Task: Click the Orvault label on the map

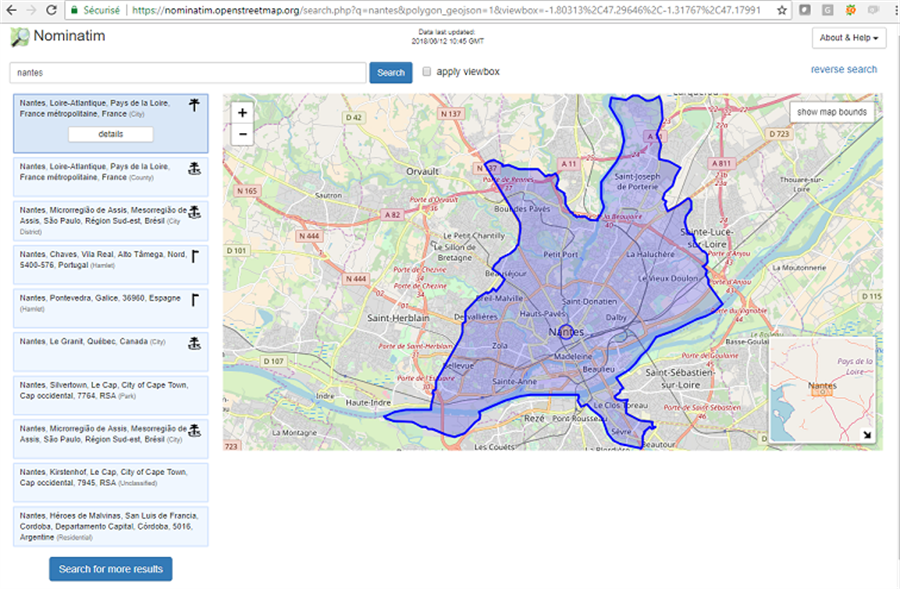Action: [422, 172]
